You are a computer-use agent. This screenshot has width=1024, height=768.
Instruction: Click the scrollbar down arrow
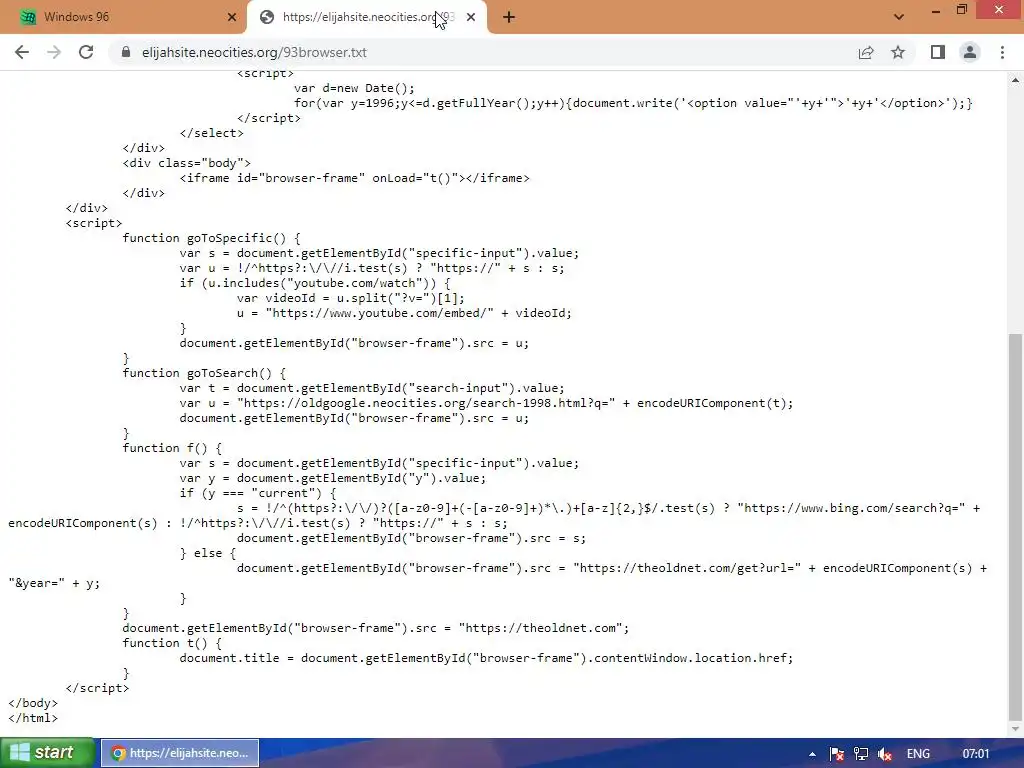[1015, 729]
